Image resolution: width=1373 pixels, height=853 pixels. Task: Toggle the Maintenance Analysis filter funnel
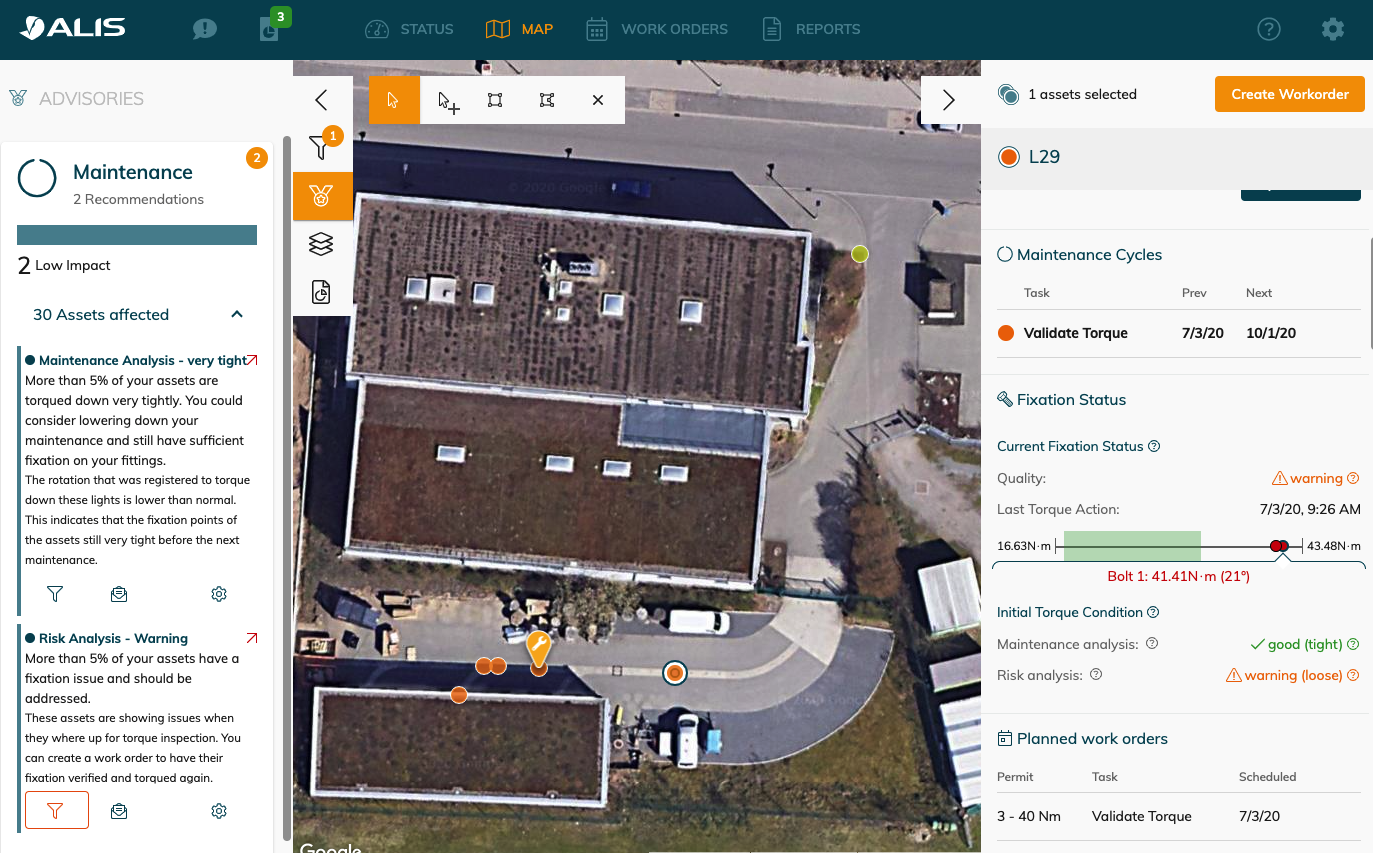55,594
